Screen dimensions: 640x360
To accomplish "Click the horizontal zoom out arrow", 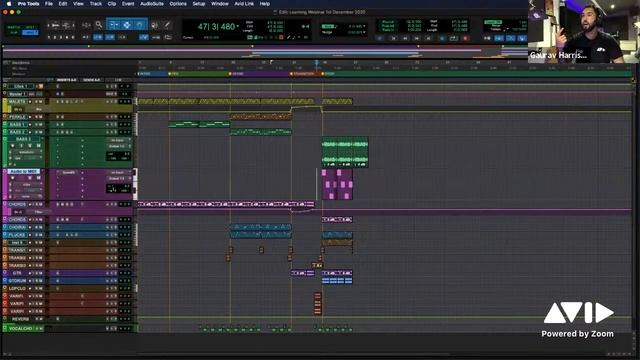I will point(49,25).
